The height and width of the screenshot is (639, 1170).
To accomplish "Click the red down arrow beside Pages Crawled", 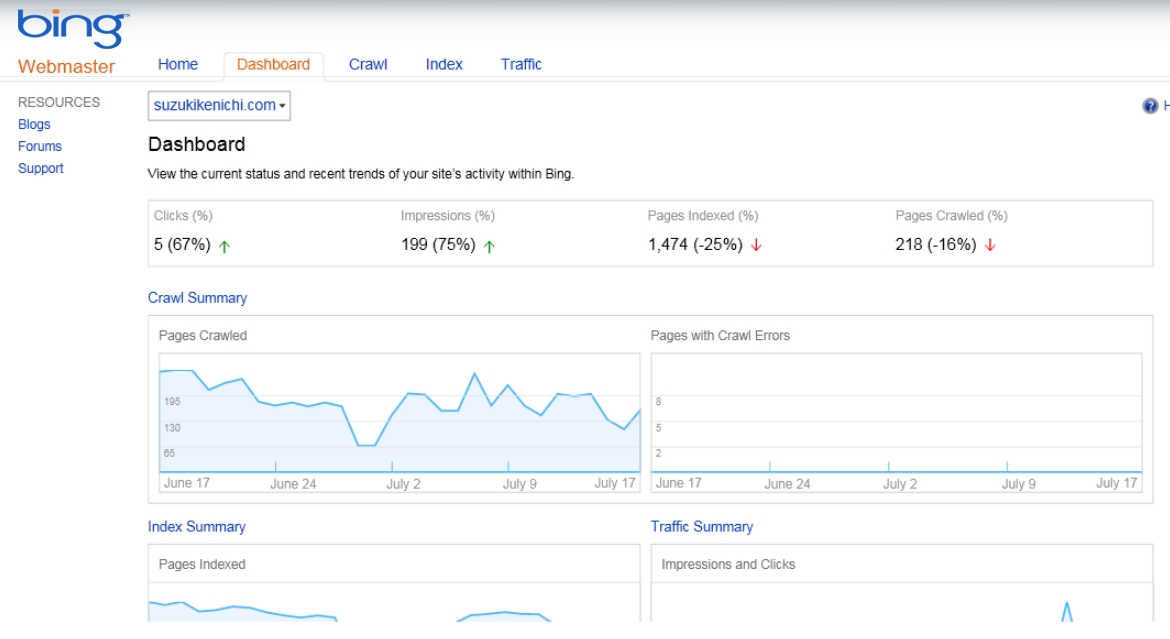I will click(990, 245).
